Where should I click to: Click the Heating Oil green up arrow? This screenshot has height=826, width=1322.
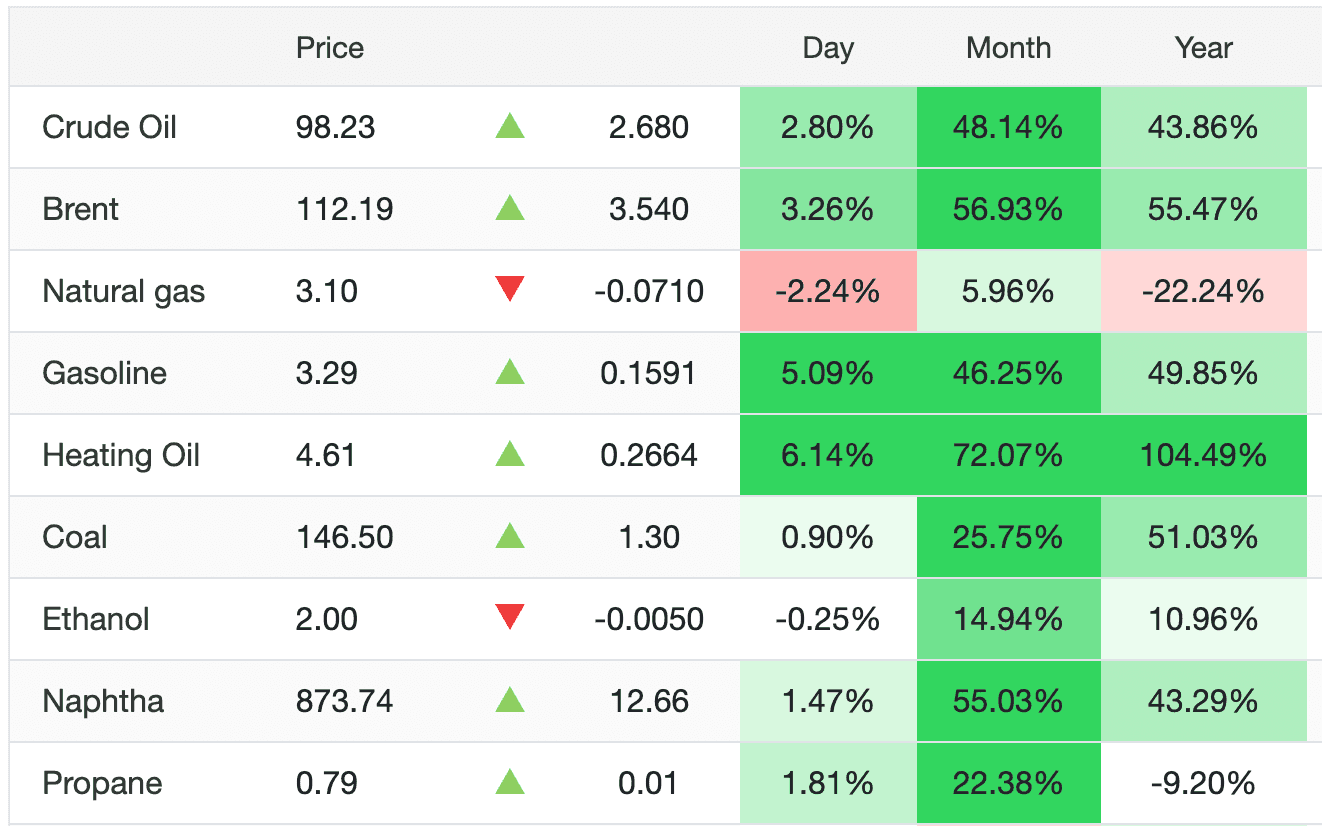point(510,455)
